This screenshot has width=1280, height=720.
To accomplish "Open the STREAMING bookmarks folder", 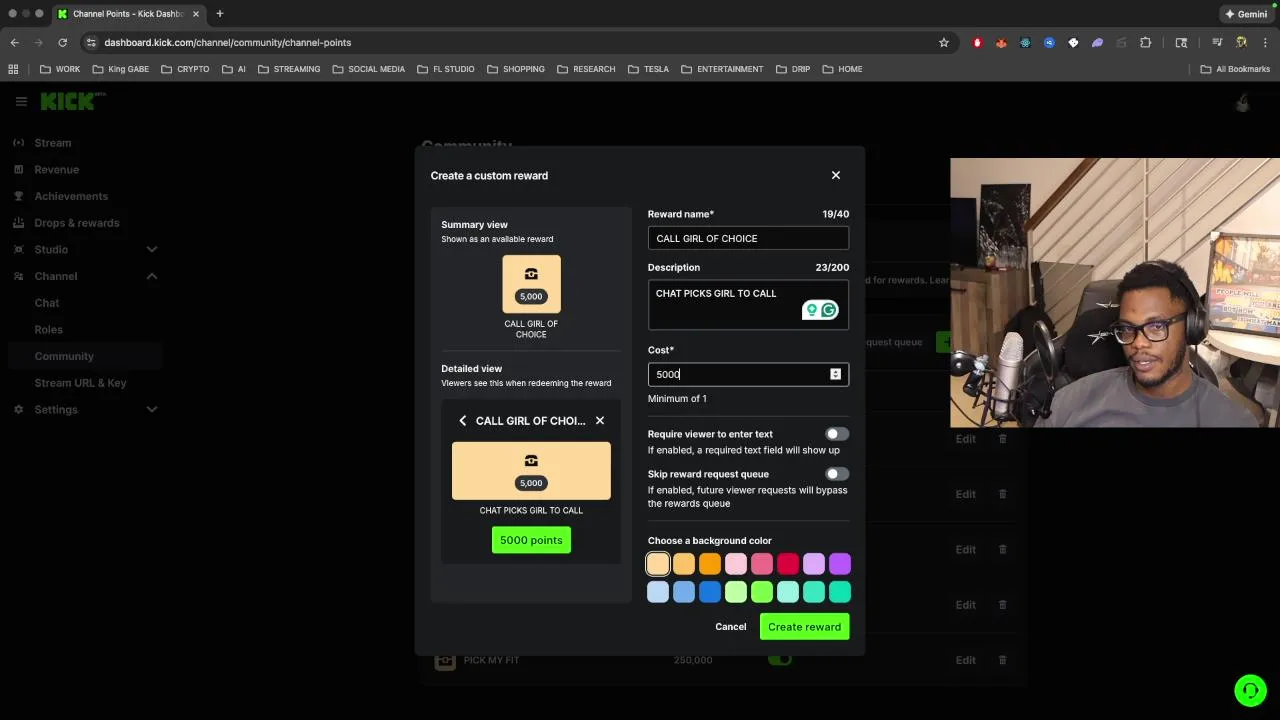I will pyautogui.click(x=289, y=69).
